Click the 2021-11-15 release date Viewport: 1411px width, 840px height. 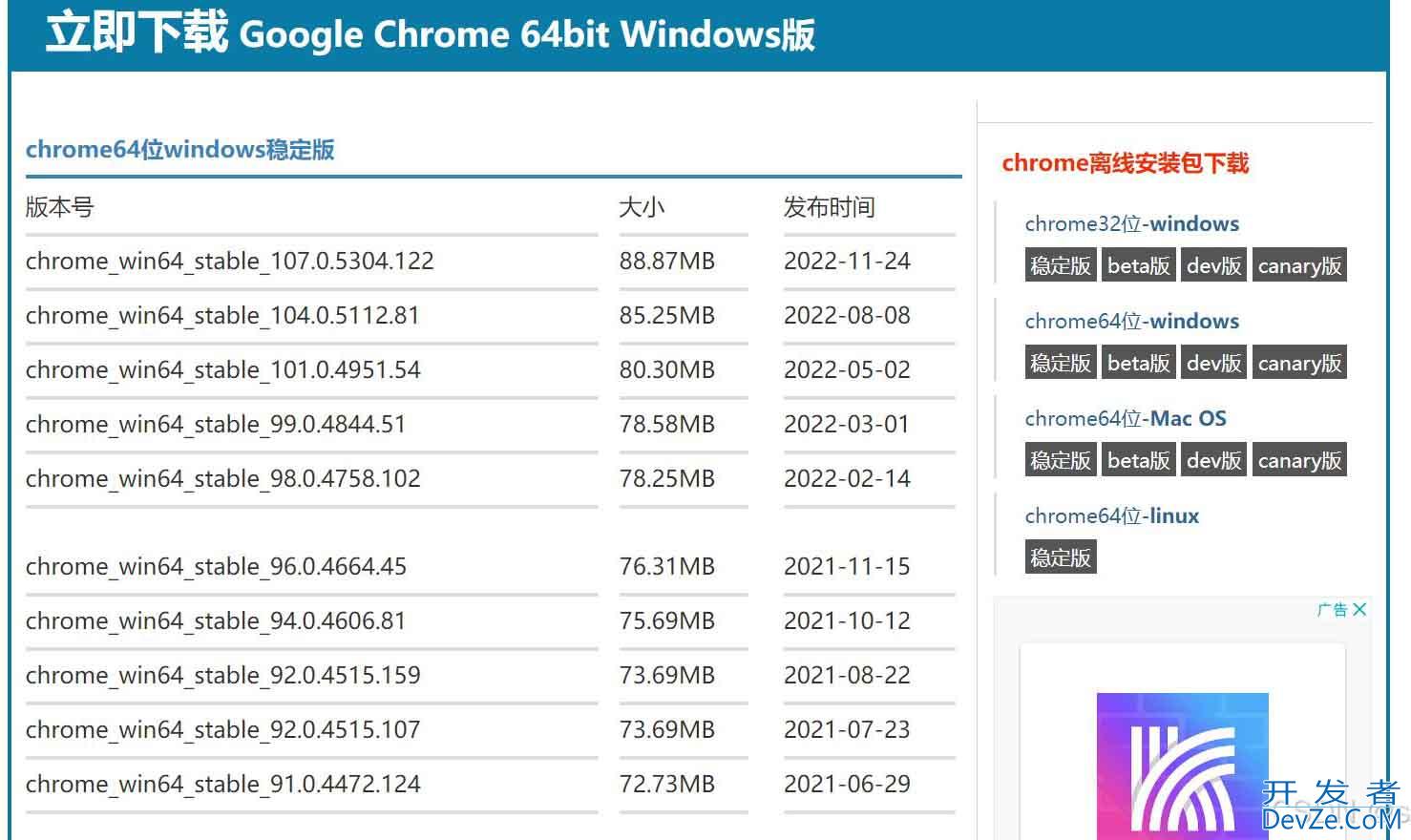[847, 566]
